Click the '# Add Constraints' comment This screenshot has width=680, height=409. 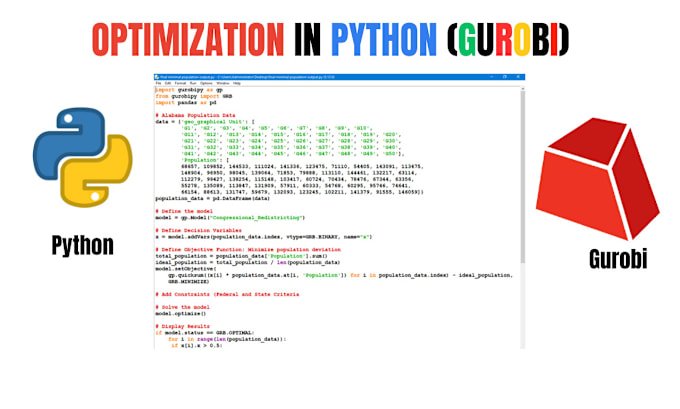227,294
